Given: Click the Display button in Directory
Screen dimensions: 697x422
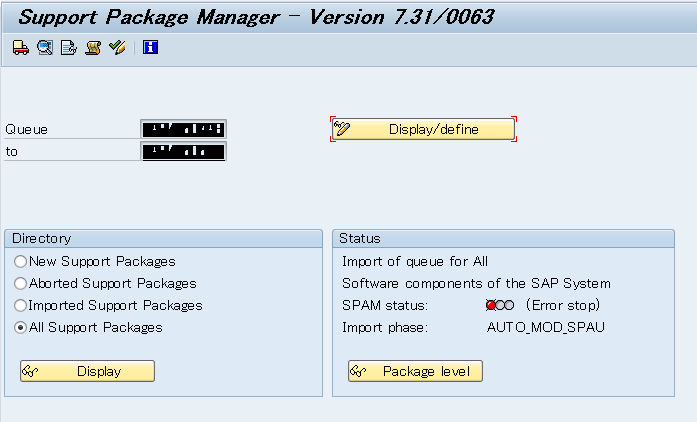Looking at the screenshot, I should pos(88,371).
